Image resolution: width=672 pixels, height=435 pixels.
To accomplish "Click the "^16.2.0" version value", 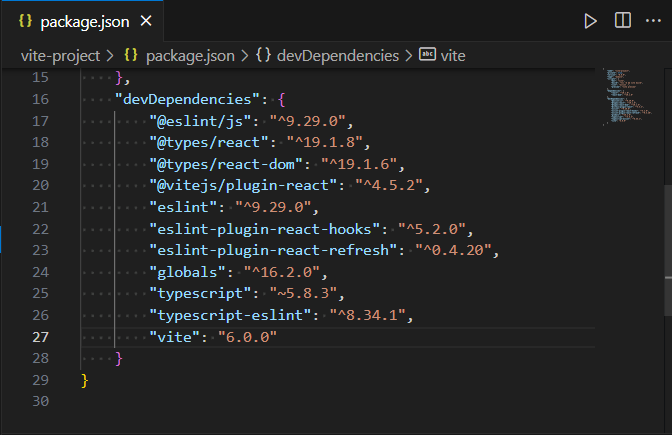I will [x=282, y=273].
